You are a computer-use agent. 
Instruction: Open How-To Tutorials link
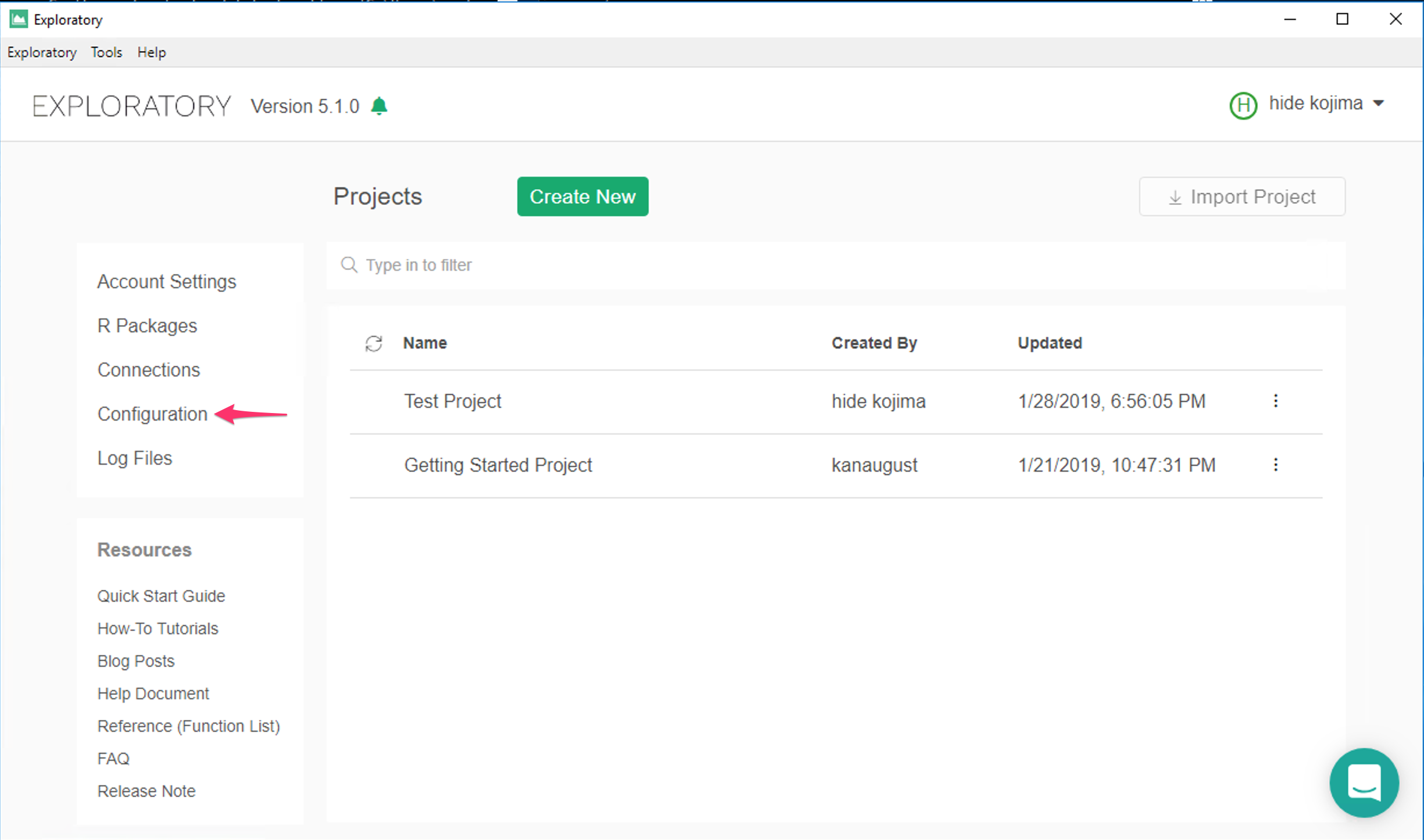pos(158,629)
